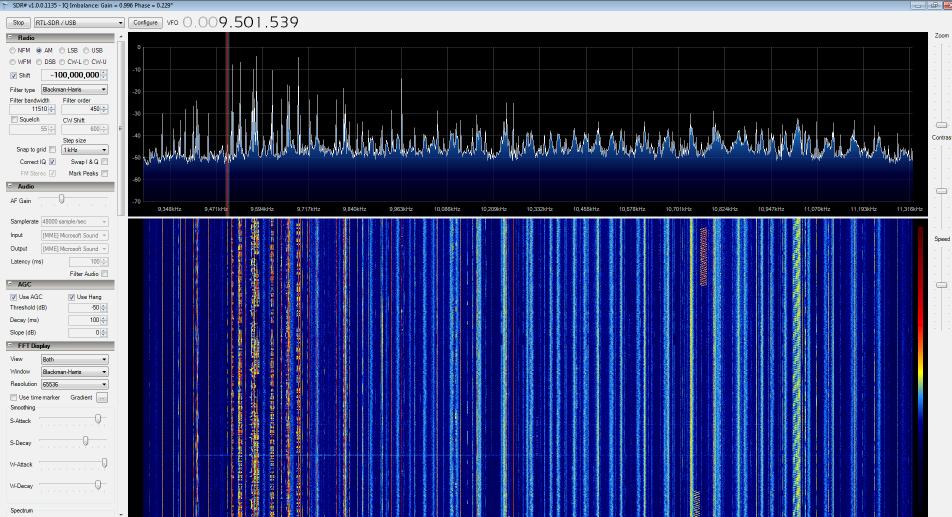Click the left panel vertical scrollbar
Viewport: 952px width, 517px height.
121,127
